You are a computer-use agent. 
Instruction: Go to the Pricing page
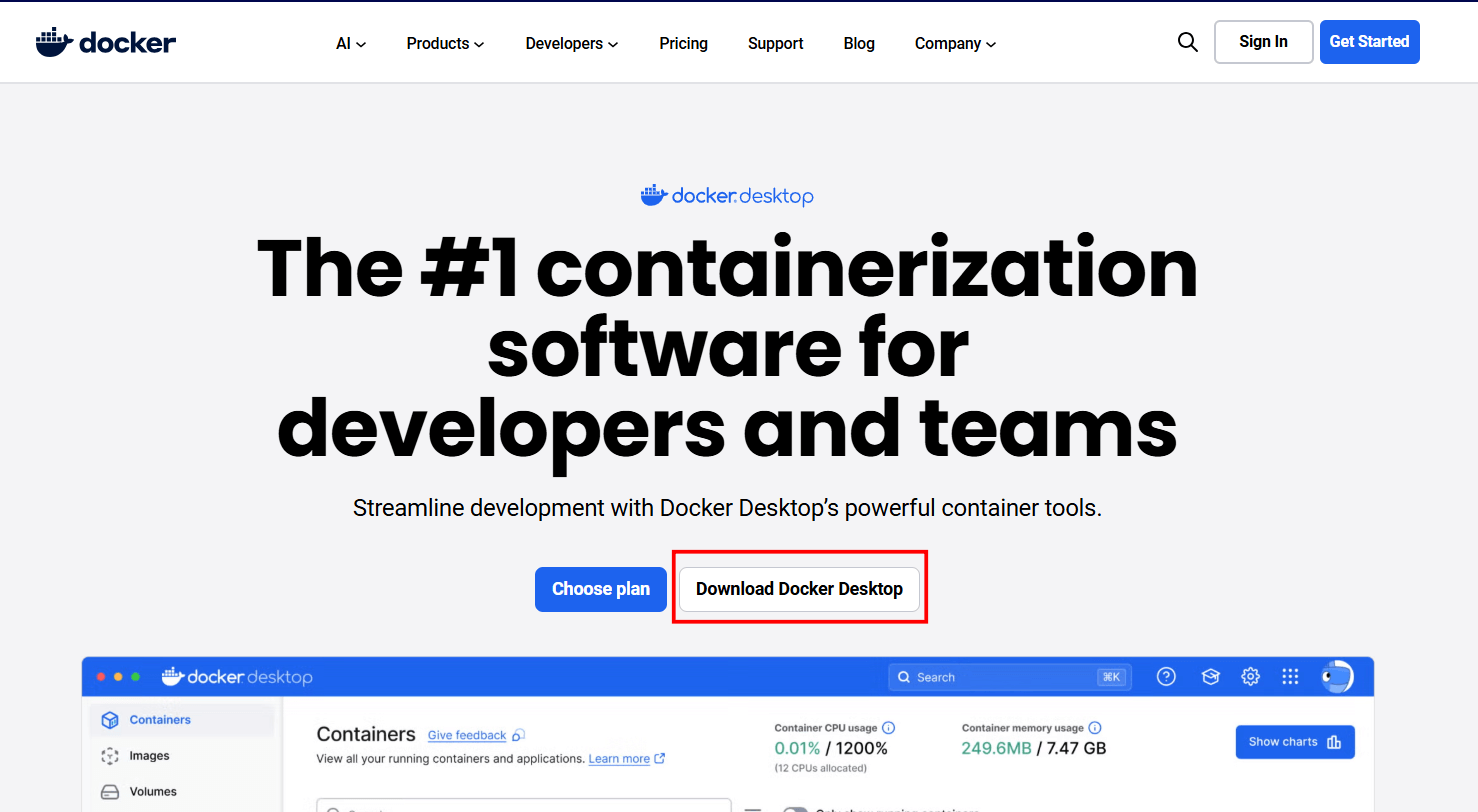pyautogui.click(x=684, y=43)
